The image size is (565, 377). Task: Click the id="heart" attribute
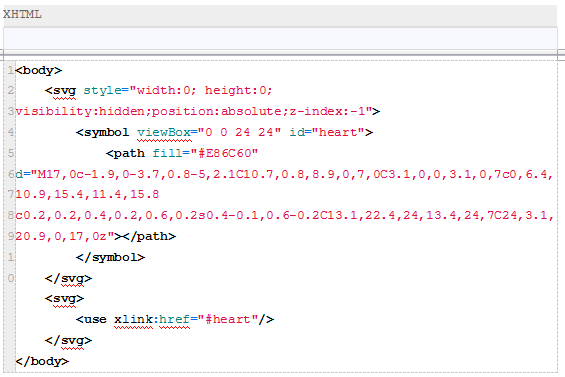pyautogui.click(x=327, y=132)
